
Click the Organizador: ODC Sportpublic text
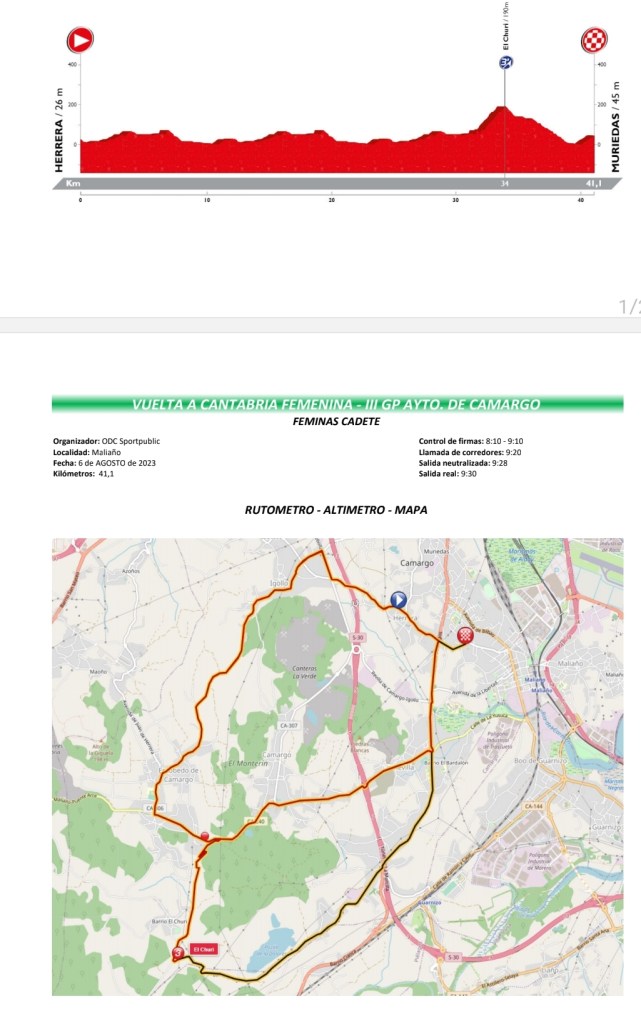(106, 441)
